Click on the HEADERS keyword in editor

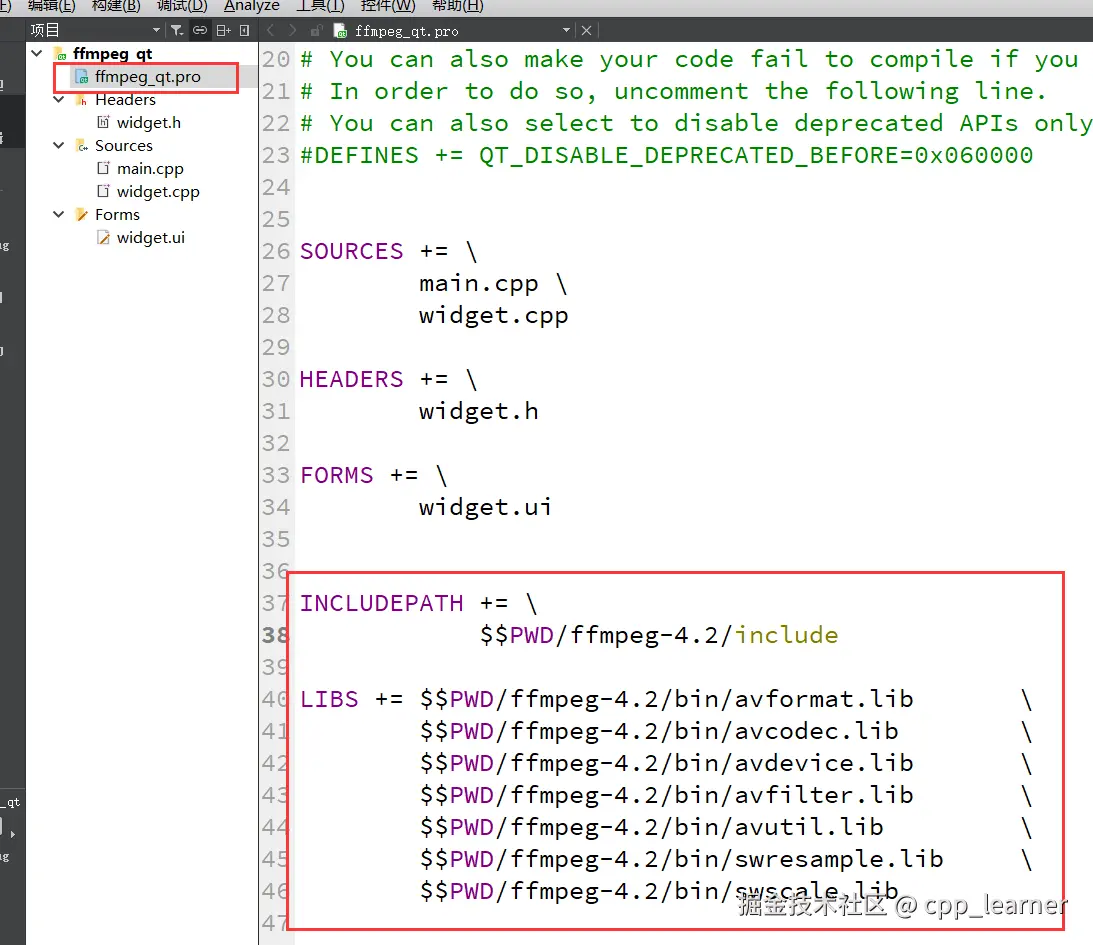(x=351, y=379)
